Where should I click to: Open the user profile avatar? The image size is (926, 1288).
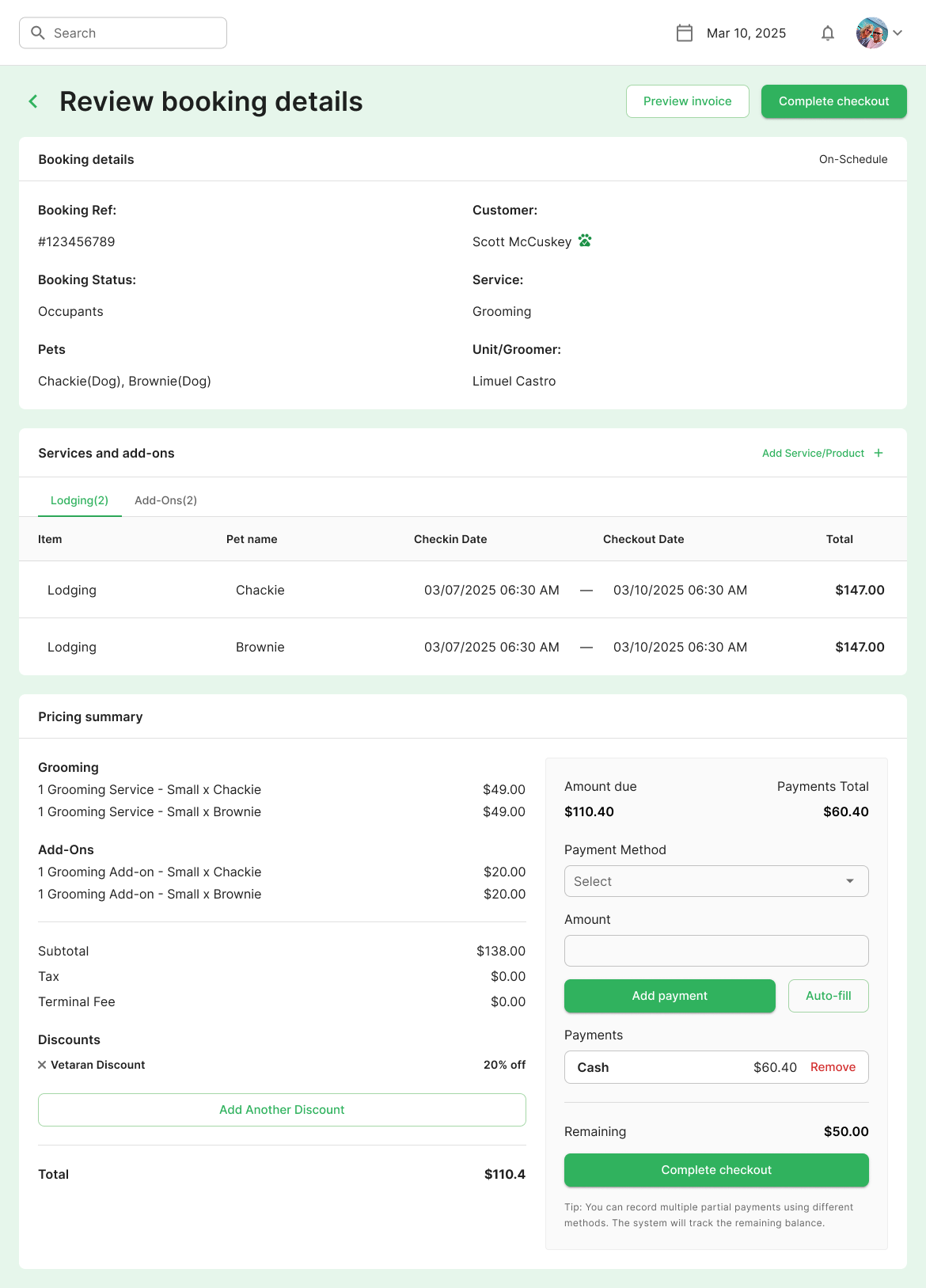point(872,32)
